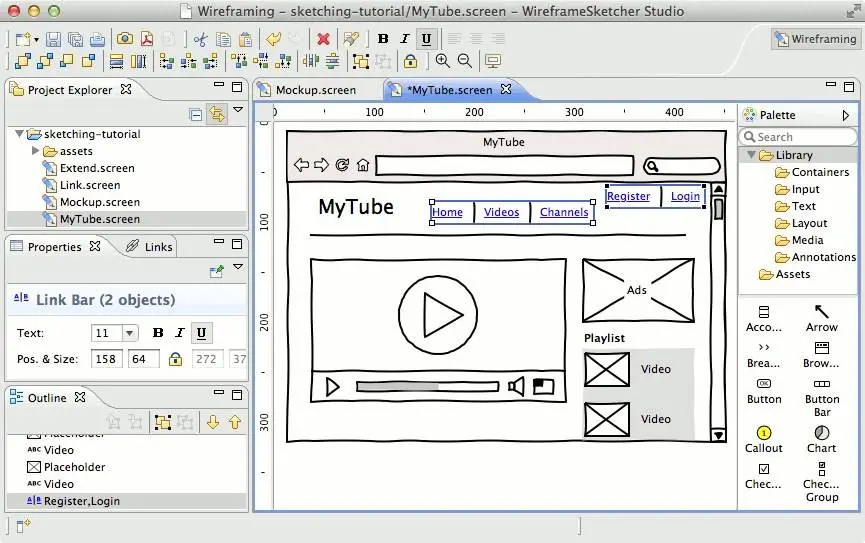Image resolution: width=865 pixels, height=543 pixels.
Task: Click the Save All toolbar icon
Action: pyautogui.click(x=75, y=39)
